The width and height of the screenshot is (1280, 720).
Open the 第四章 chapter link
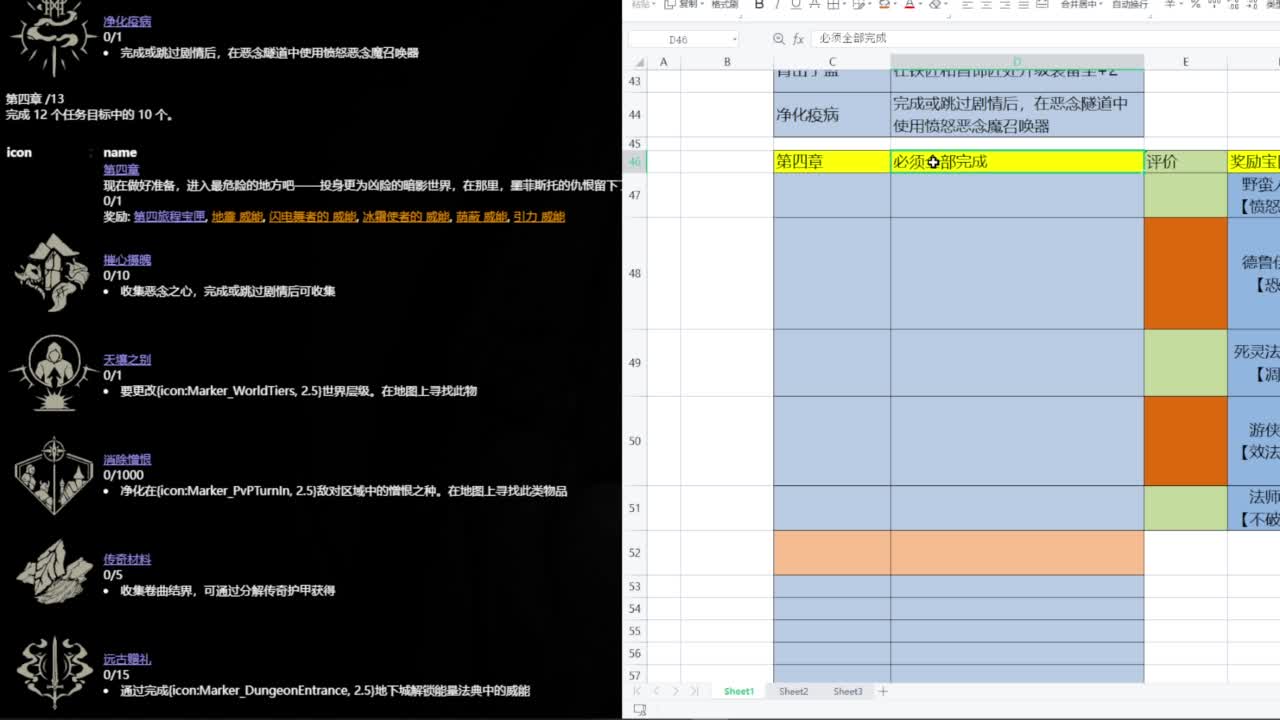(x=121, y=170)
